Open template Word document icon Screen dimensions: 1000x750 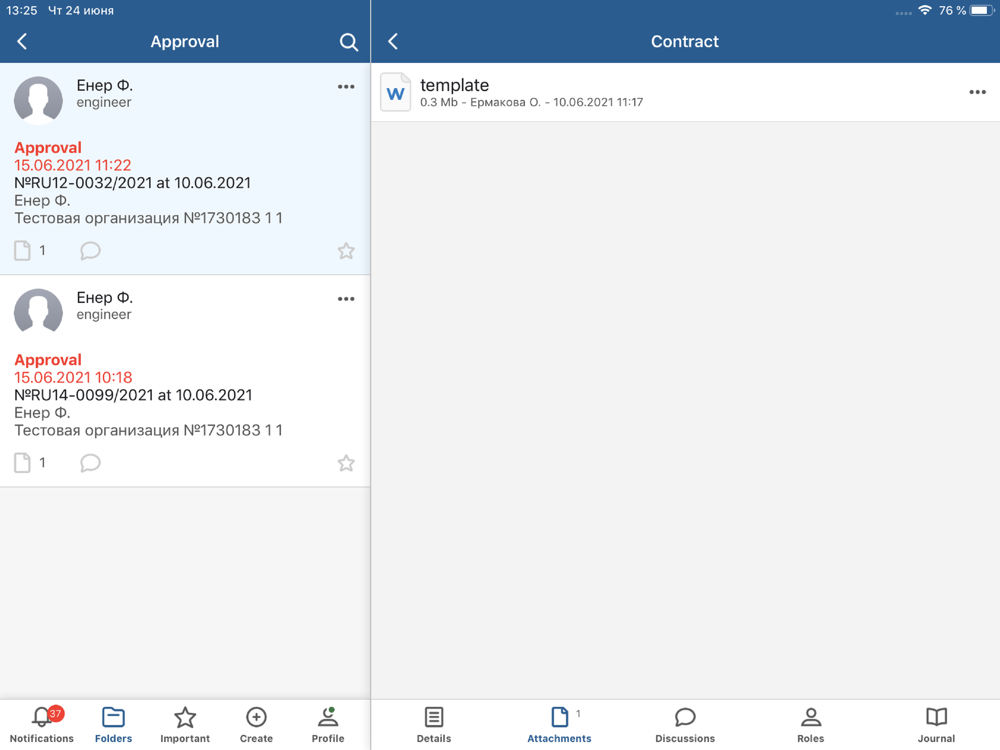point(395,92)
